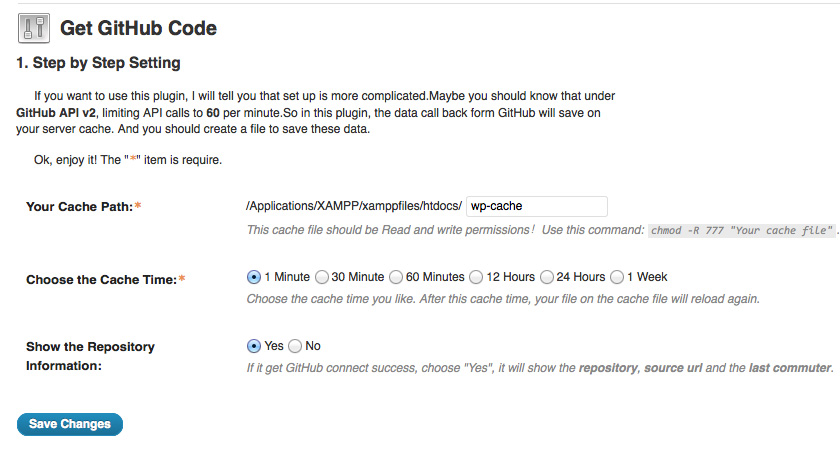The image size is (840, 460).
Task: Click the chmod -R 777 command snippet
Action: [742, 231]
